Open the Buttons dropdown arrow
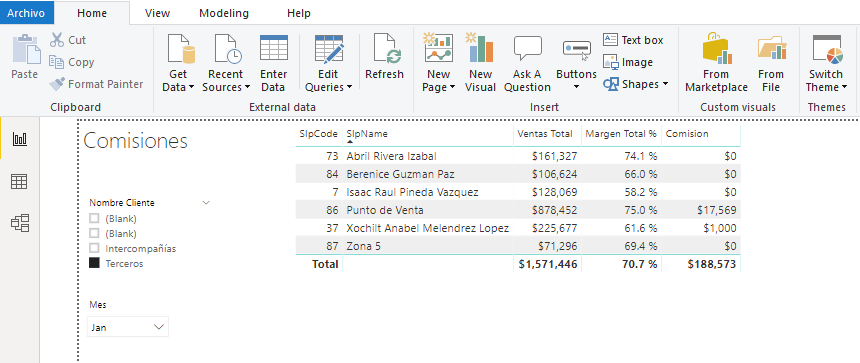The width and height of the screenshot is (860, 363). pyautogui.click(x=576, y=87)
